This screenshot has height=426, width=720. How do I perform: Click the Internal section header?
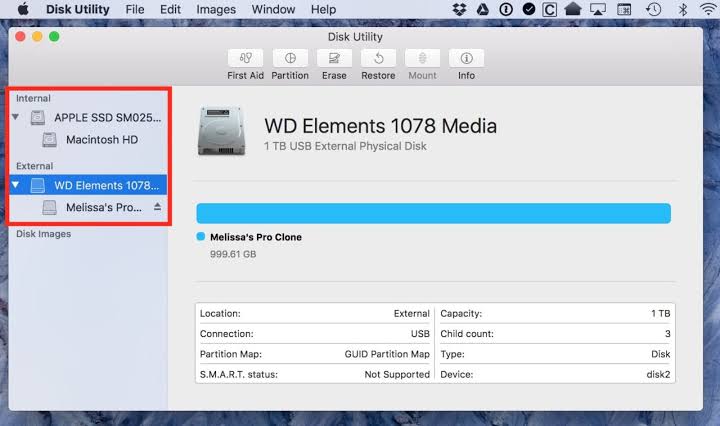[x=33, y=98]
